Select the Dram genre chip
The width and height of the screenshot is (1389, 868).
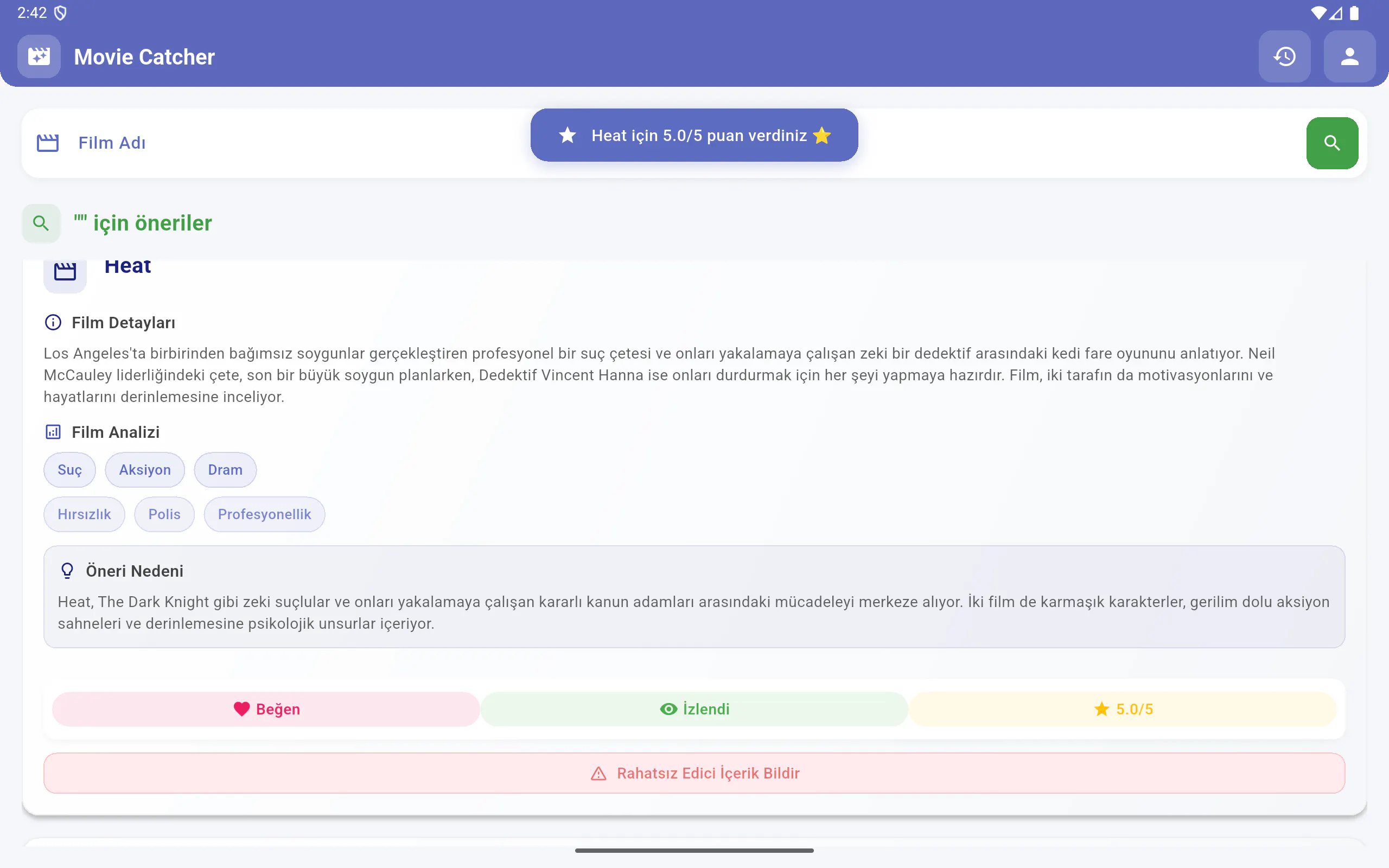pyautogui.click(x=225, y=470)
